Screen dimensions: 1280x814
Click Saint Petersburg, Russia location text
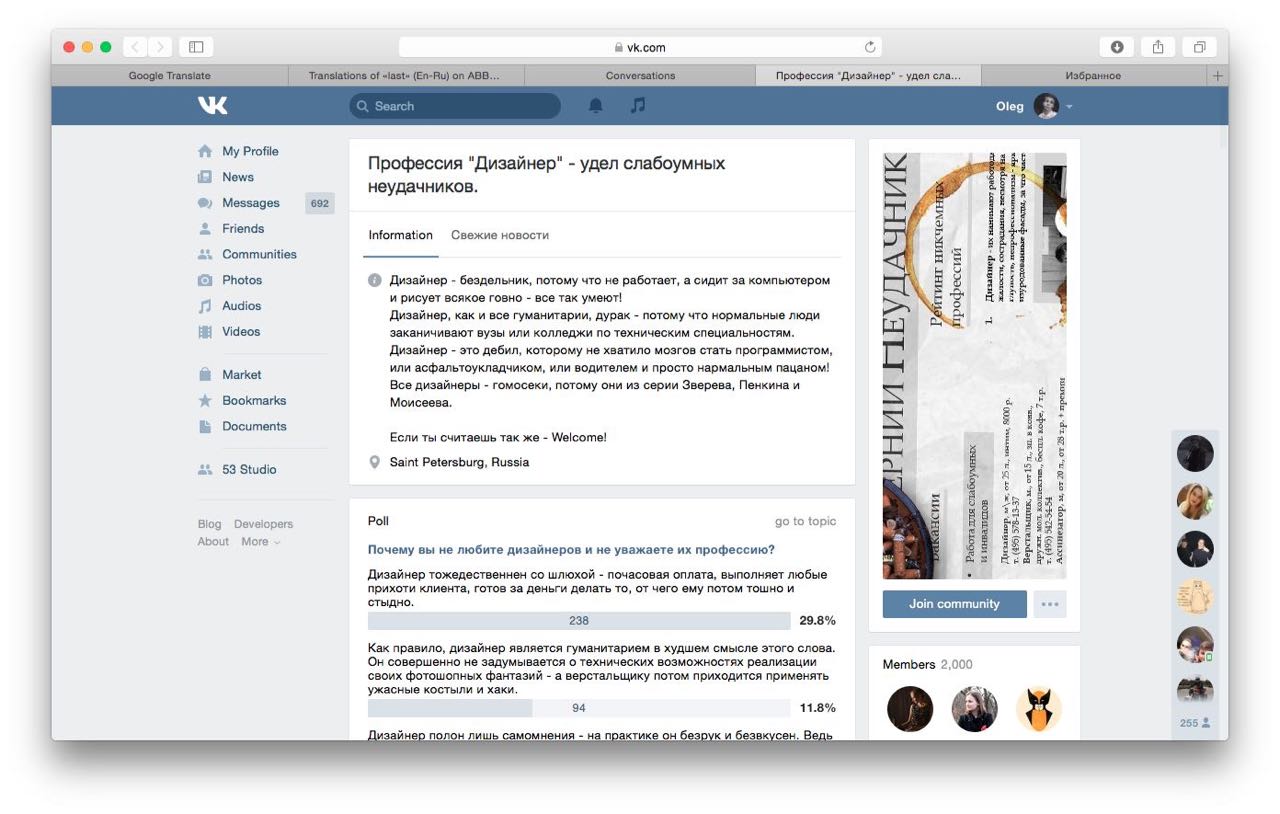coord(459,462)
